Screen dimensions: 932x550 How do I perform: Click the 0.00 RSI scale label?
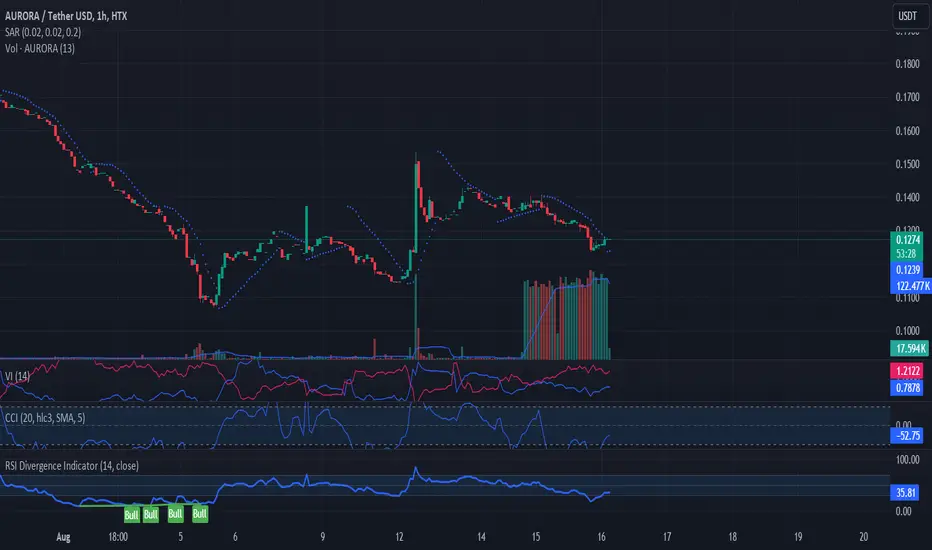(903, 511)
